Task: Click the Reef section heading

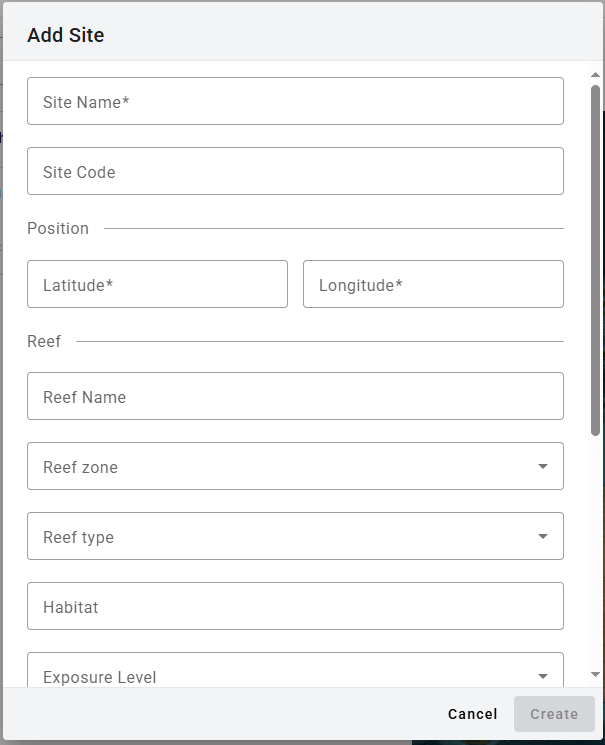Action: [44, 341]
